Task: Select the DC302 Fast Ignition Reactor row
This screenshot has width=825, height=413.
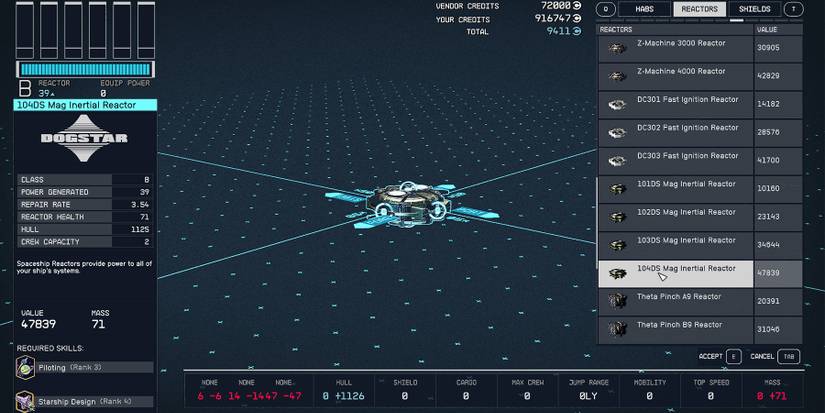Action: [700, 133]
